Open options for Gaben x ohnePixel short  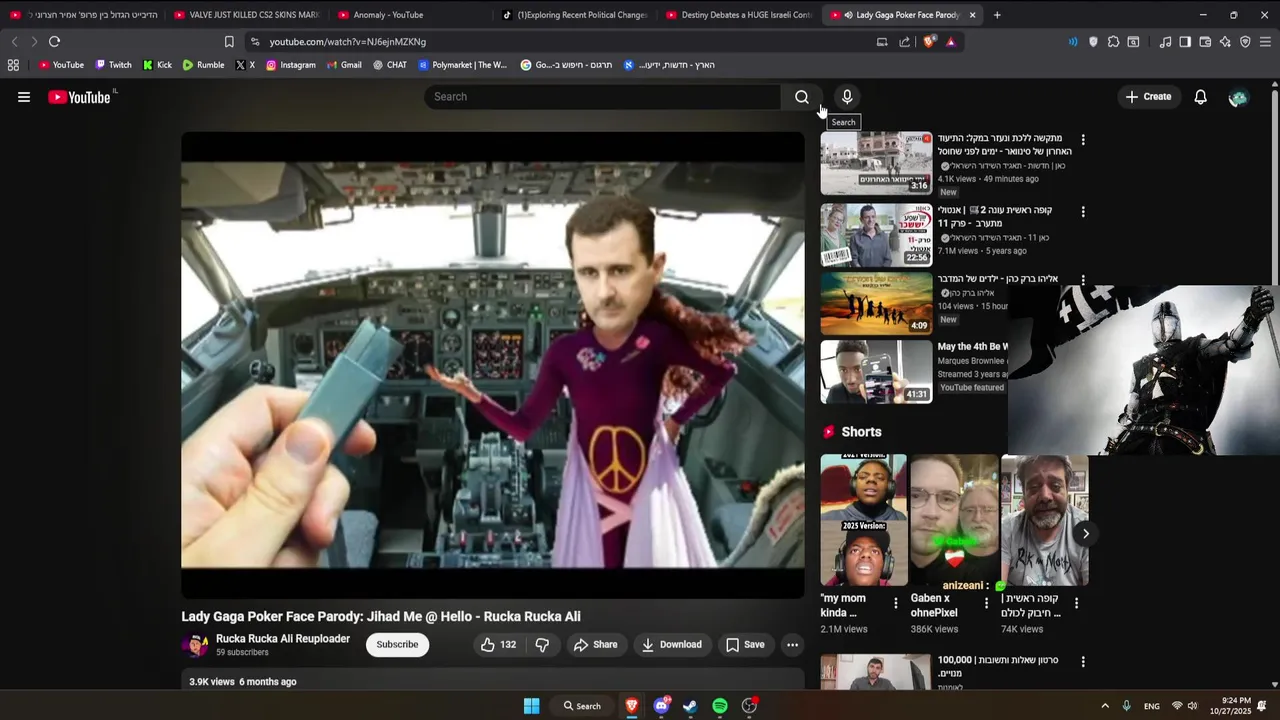point(986,603)
